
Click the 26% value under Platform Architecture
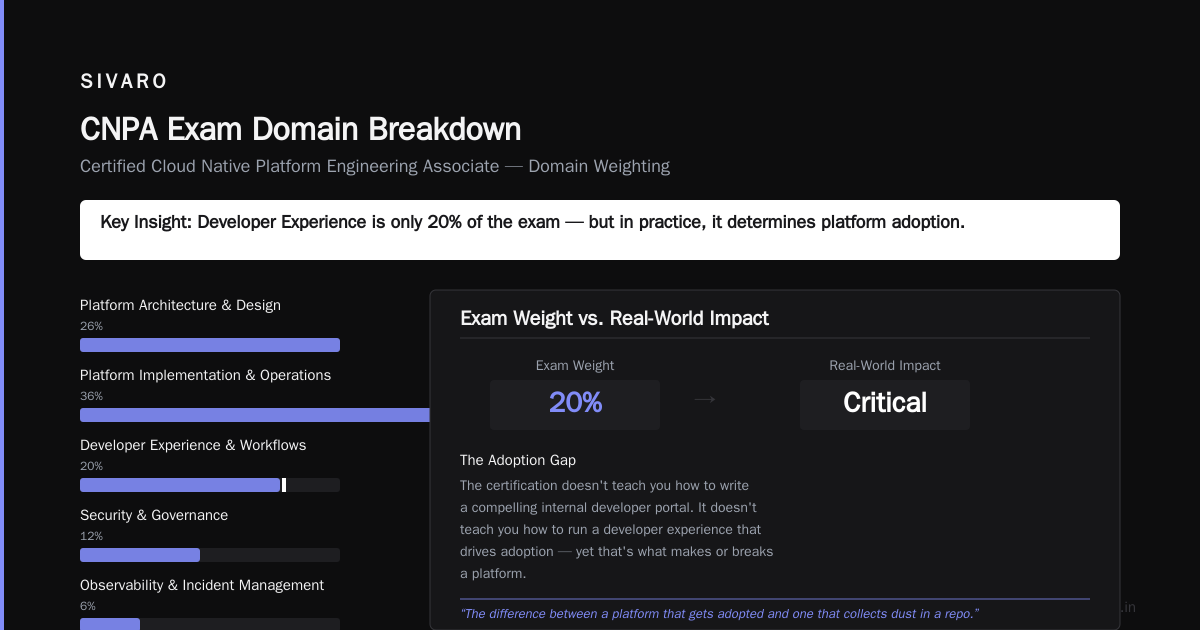tap(91, 326)
